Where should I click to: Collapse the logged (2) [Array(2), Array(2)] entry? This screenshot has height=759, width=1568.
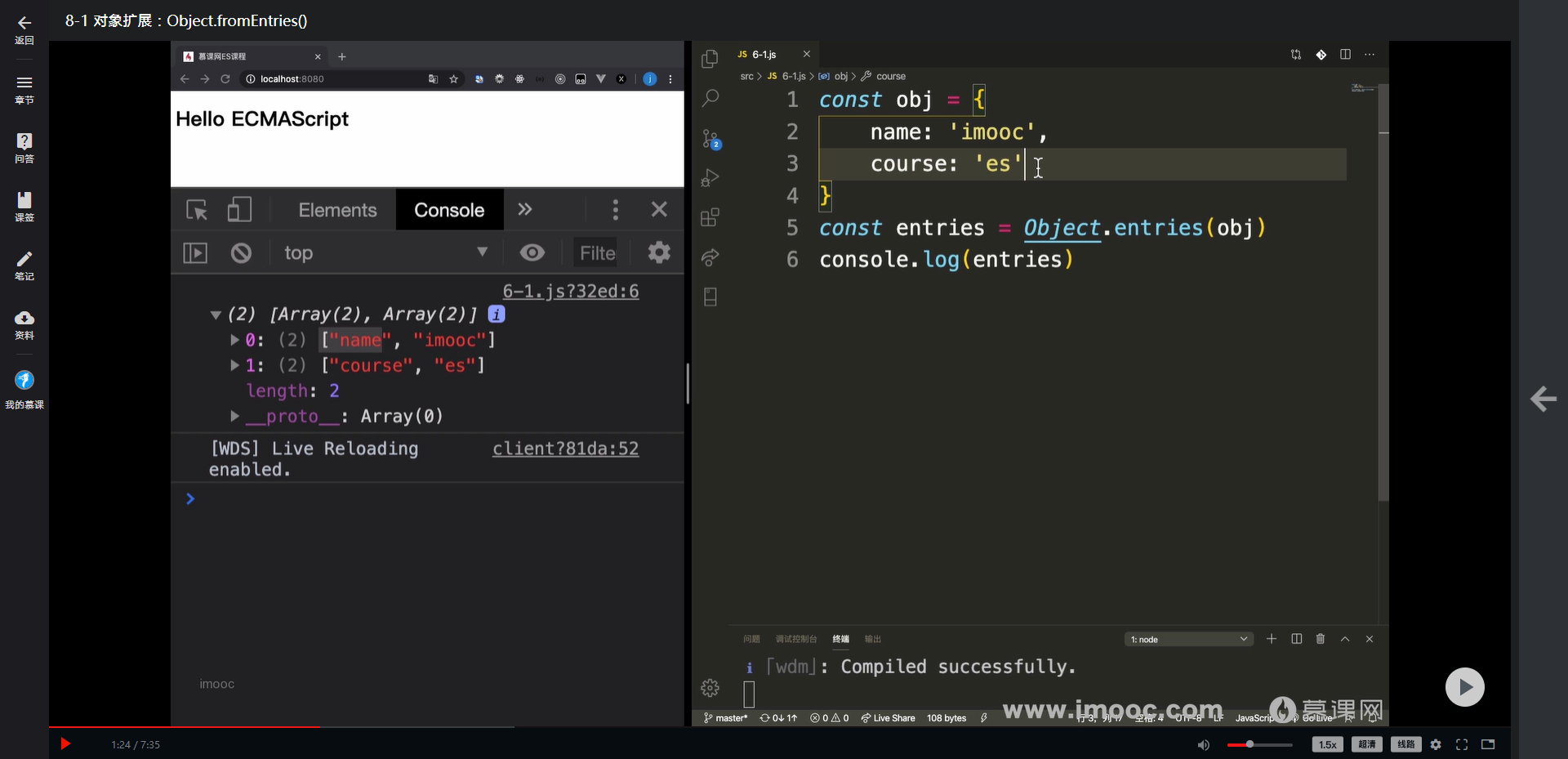tap(216, 315)
